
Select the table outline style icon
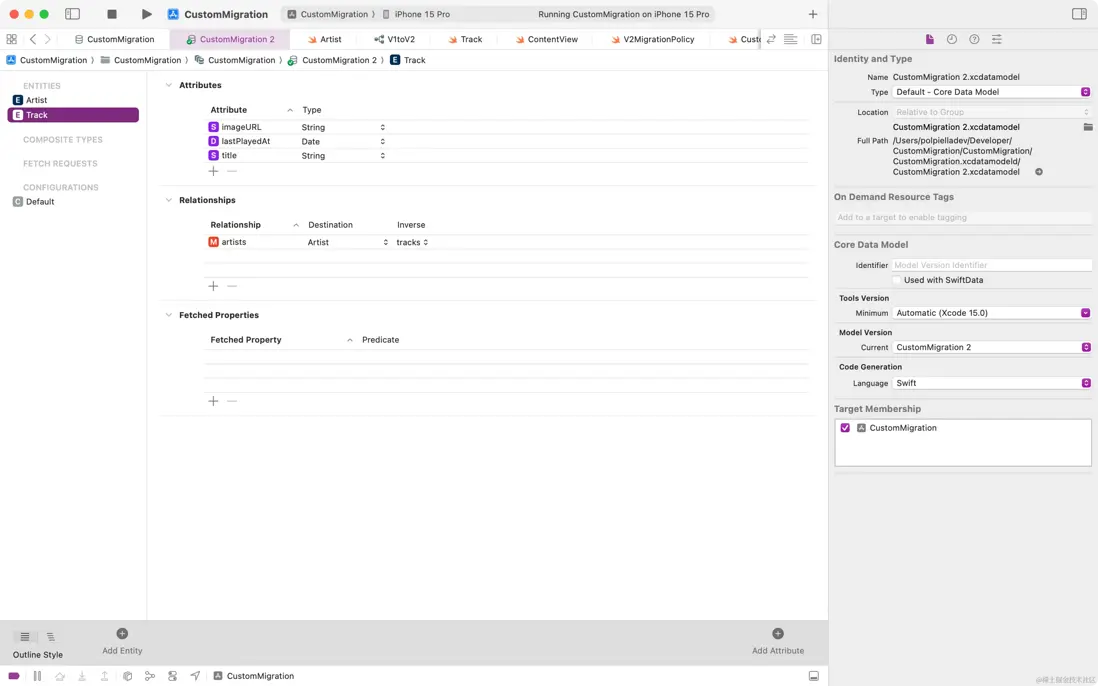[x=25, y=637]
